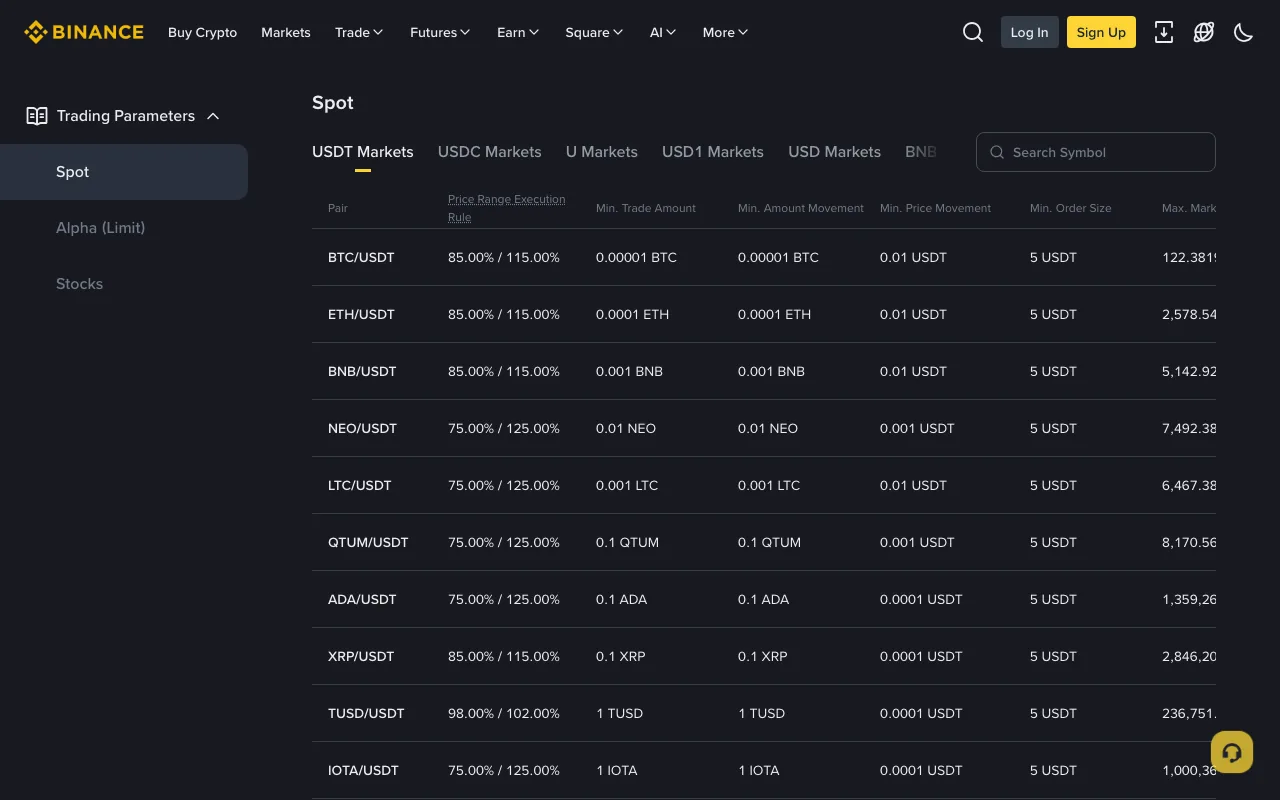Viewport: 1280px width, 800px height.
Task: Click the Log In button
Action: (x=1030, y=32)
